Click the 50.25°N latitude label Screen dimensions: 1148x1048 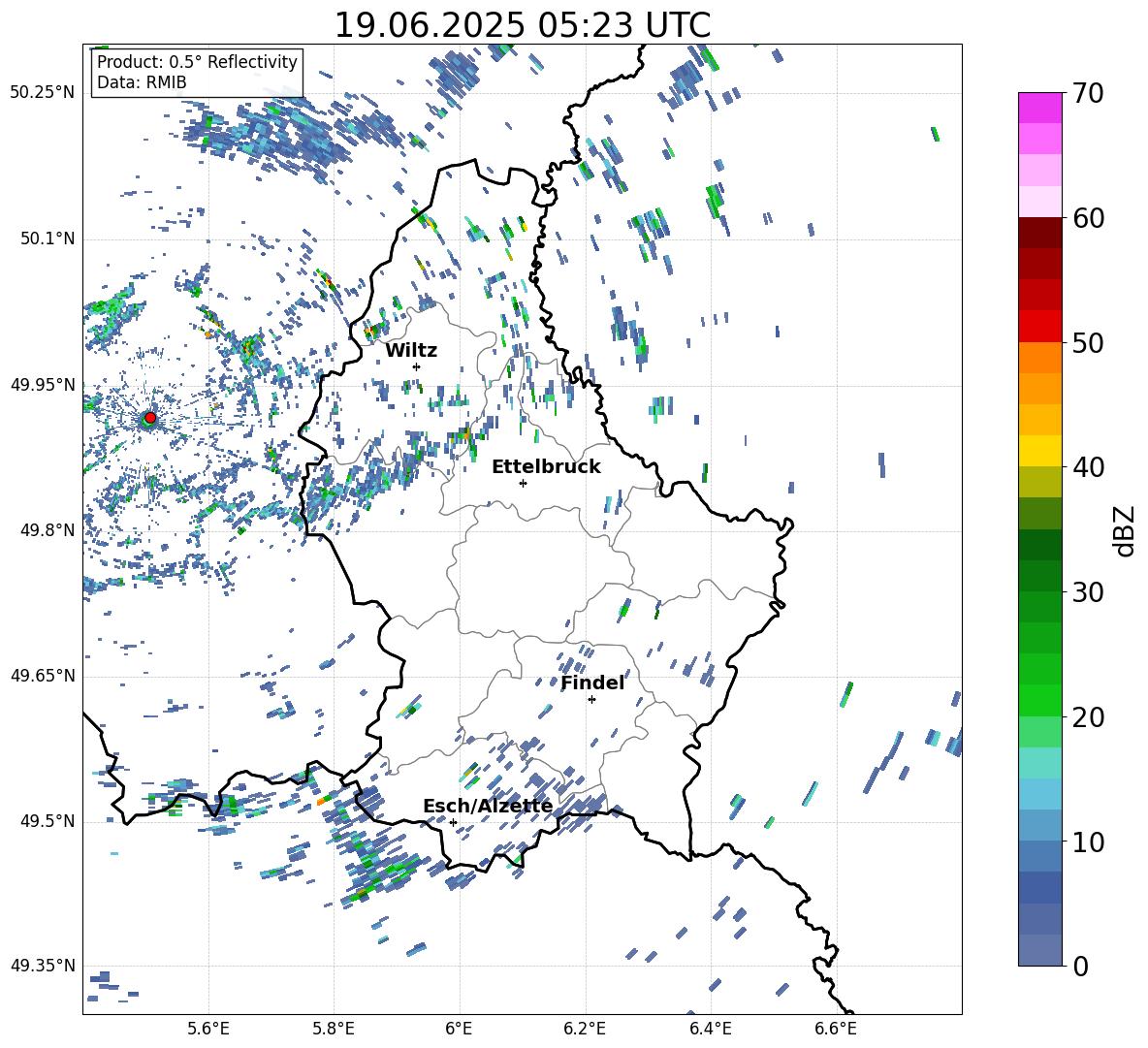[43, 93]
